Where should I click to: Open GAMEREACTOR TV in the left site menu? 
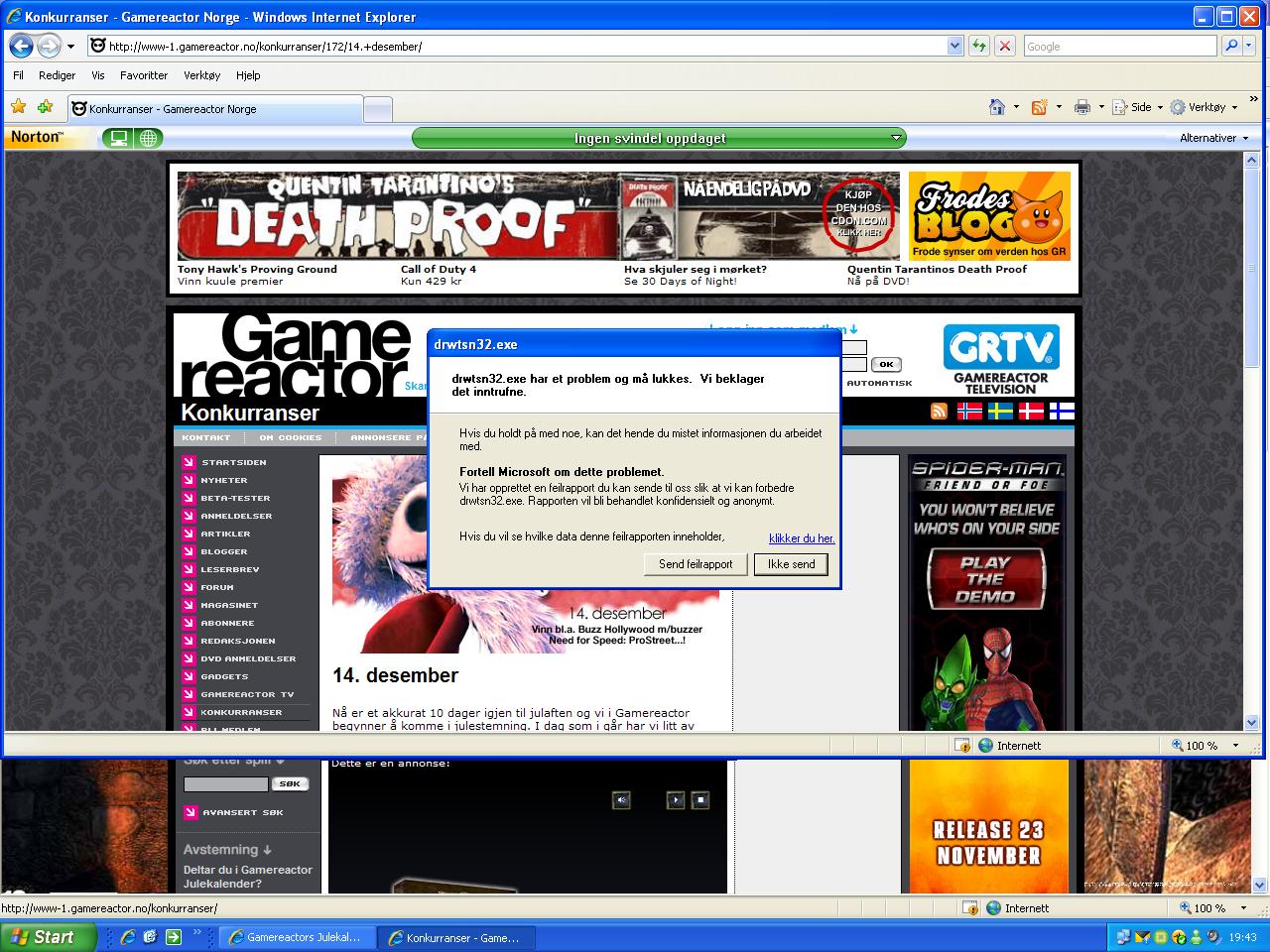tap(247, 694)
